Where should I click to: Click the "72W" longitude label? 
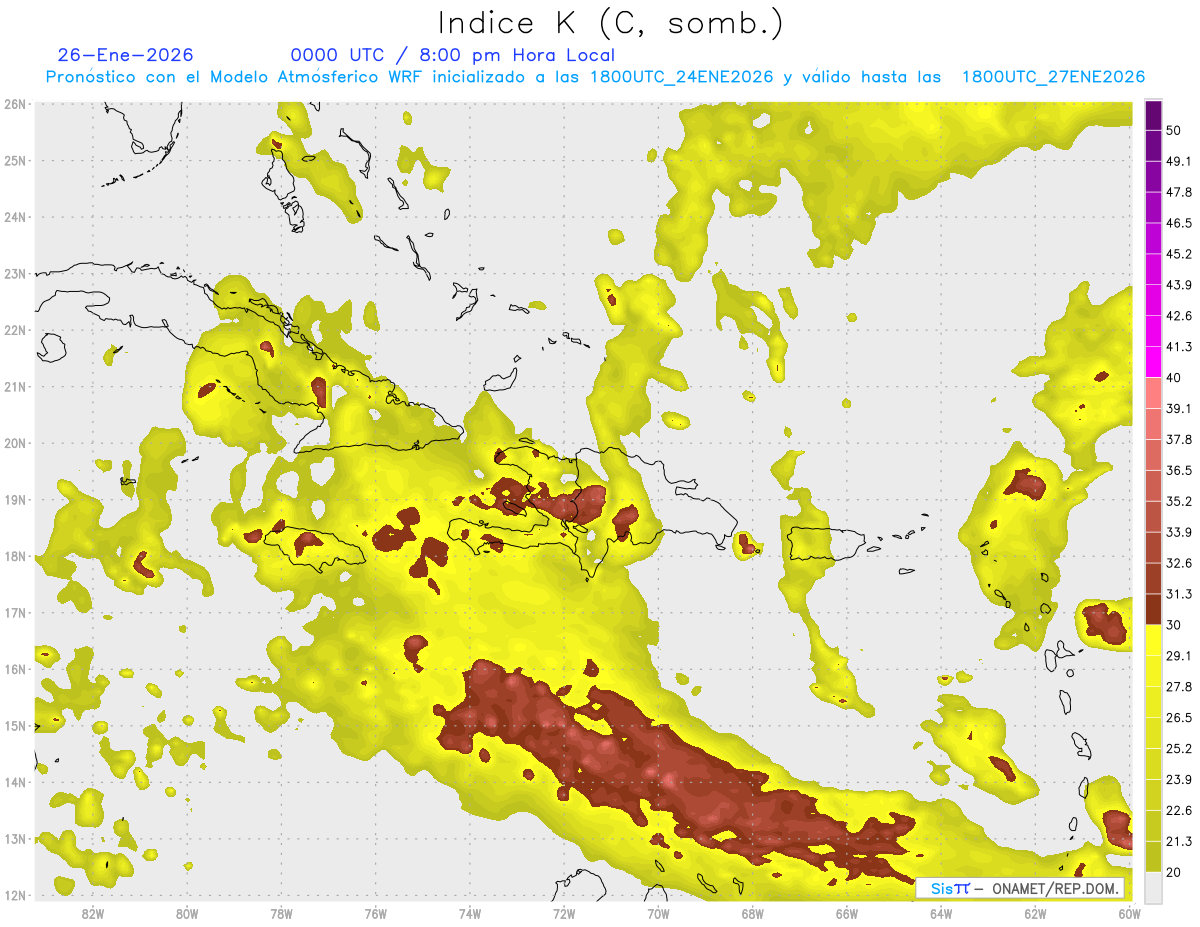[564, 913]
